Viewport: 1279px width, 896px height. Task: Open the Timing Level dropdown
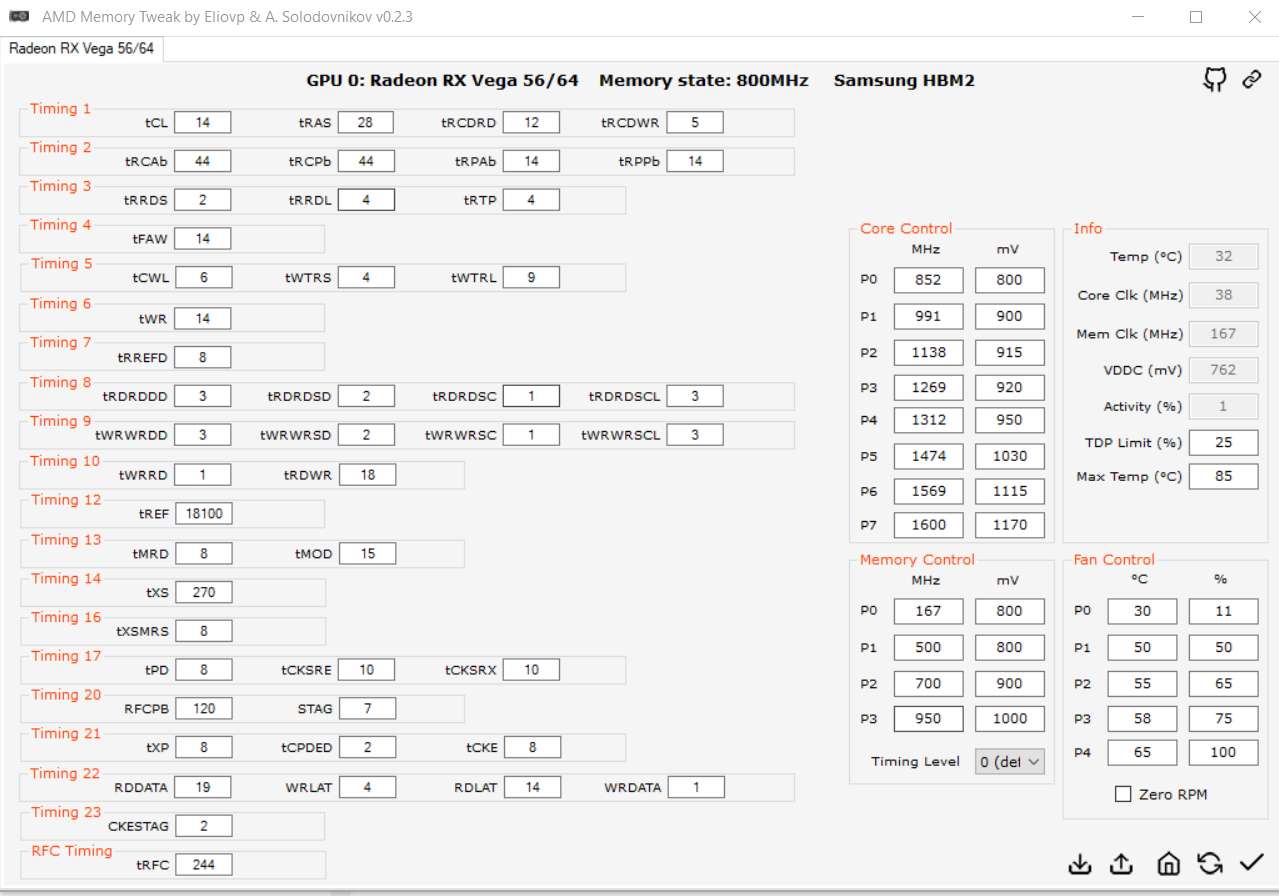pyautogui.click(x=1010, y=761)
